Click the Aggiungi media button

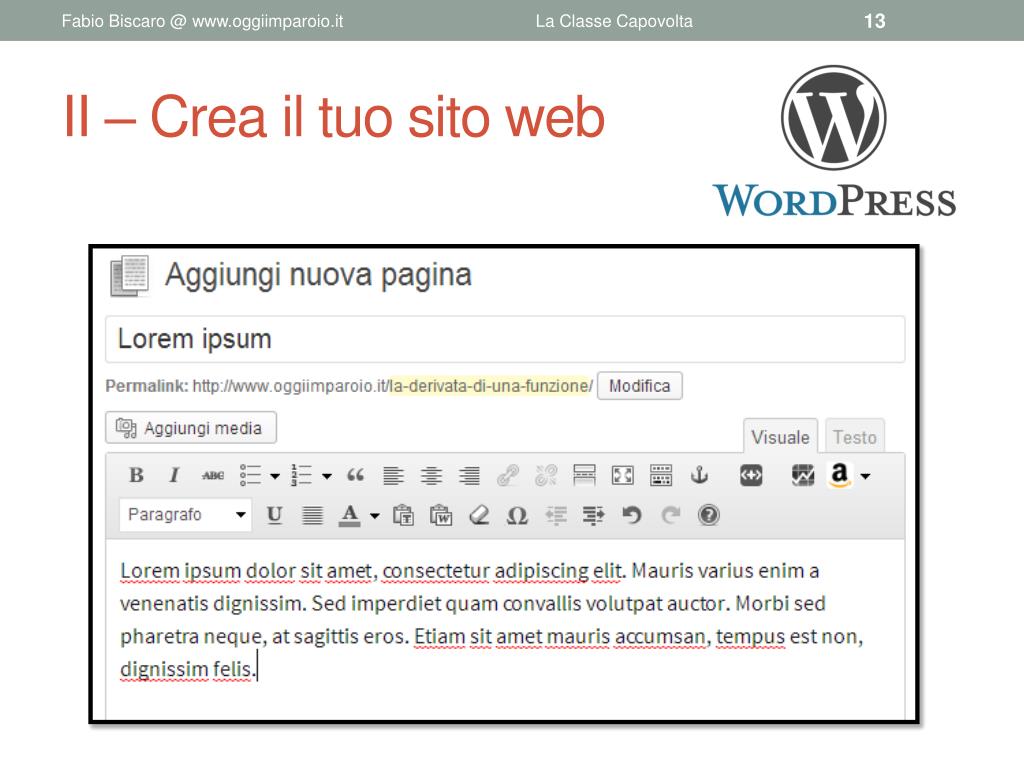pyautogui.click(x=191, y=428)
